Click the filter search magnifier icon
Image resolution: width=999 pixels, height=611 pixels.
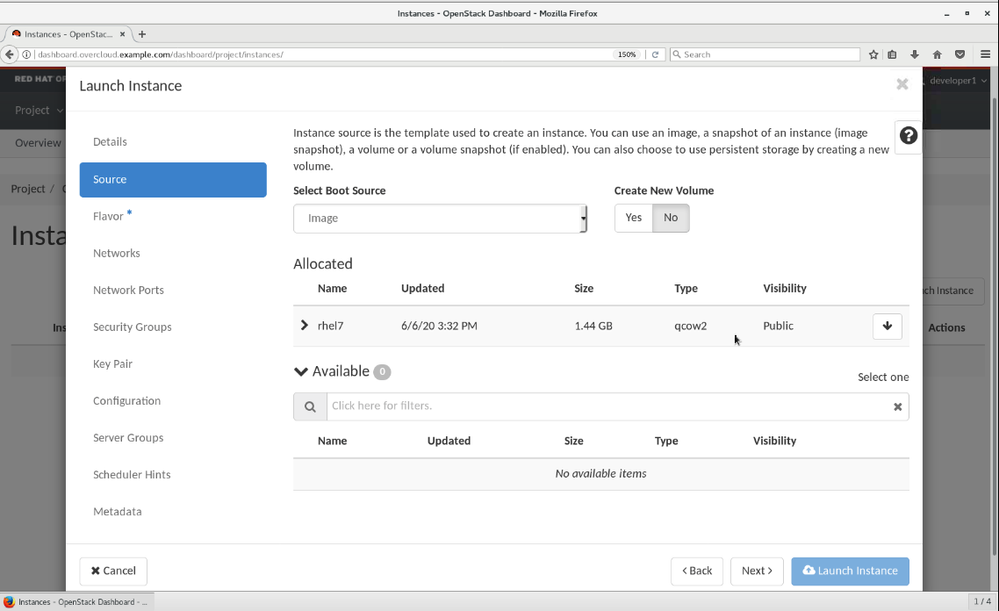coord(310,407)
